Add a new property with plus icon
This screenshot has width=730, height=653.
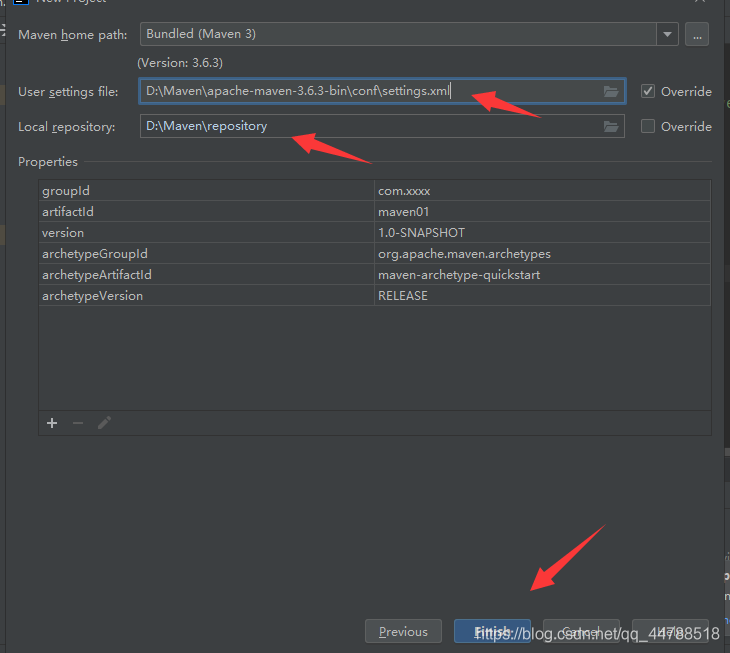(52, 423)
